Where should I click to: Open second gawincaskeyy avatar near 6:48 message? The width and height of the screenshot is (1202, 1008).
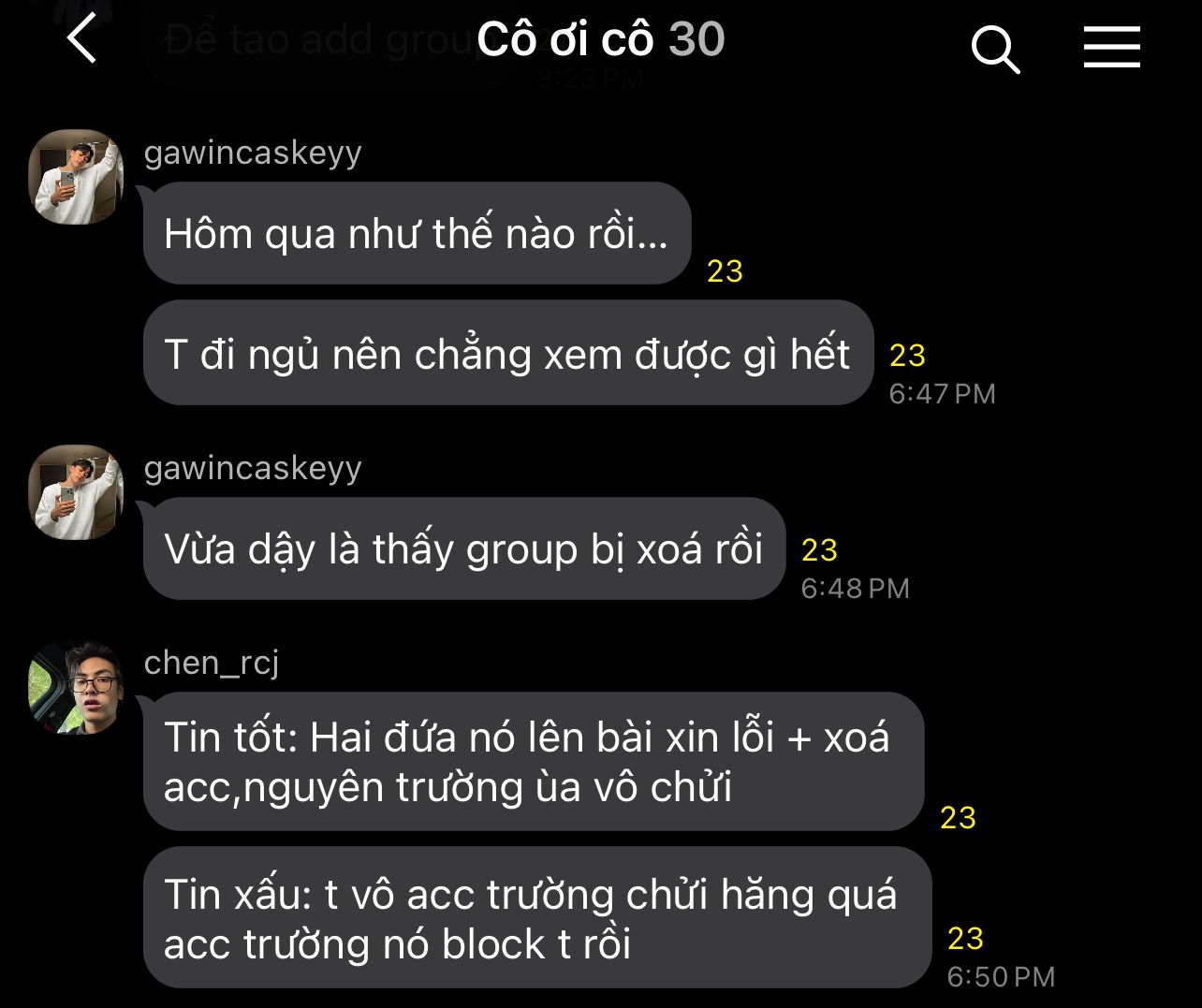(76, 492)
